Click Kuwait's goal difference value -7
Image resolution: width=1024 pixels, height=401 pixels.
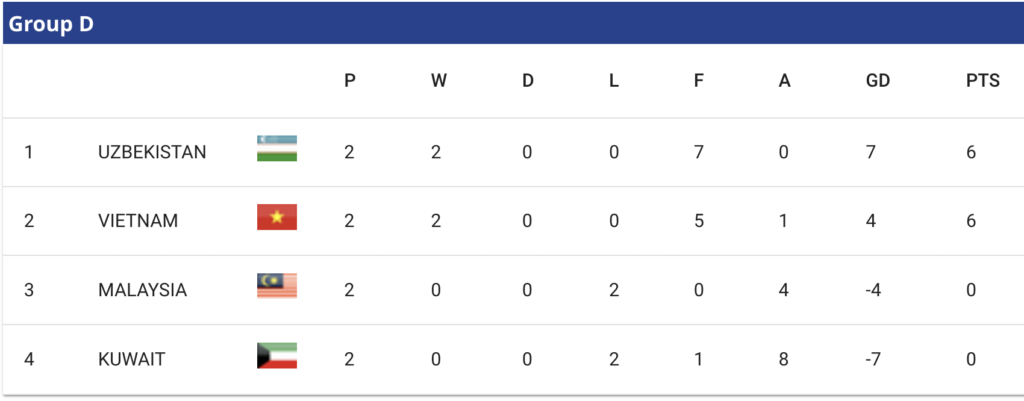coord(873,359)
